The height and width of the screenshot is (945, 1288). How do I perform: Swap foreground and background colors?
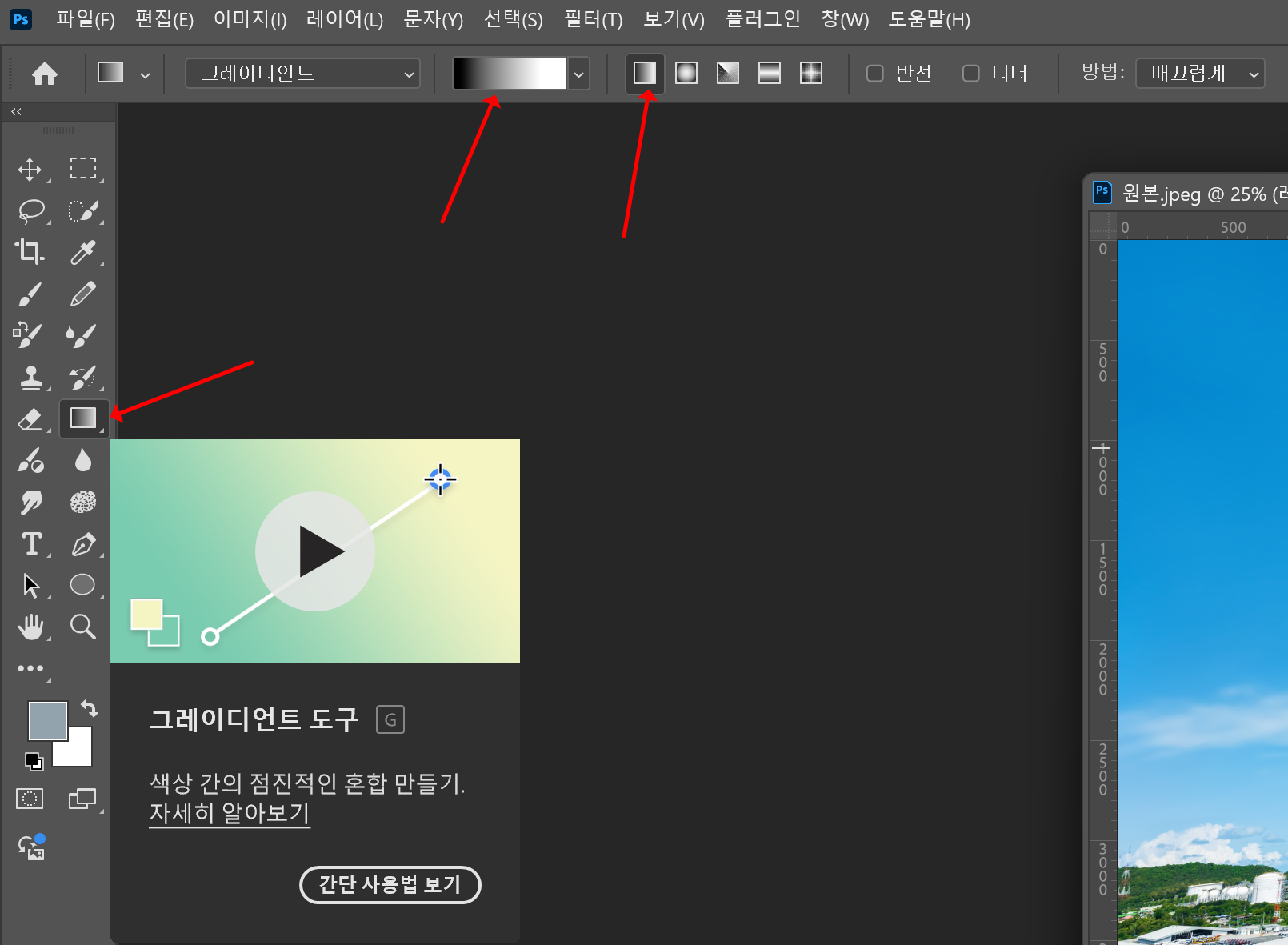click(x=90, y=710)
